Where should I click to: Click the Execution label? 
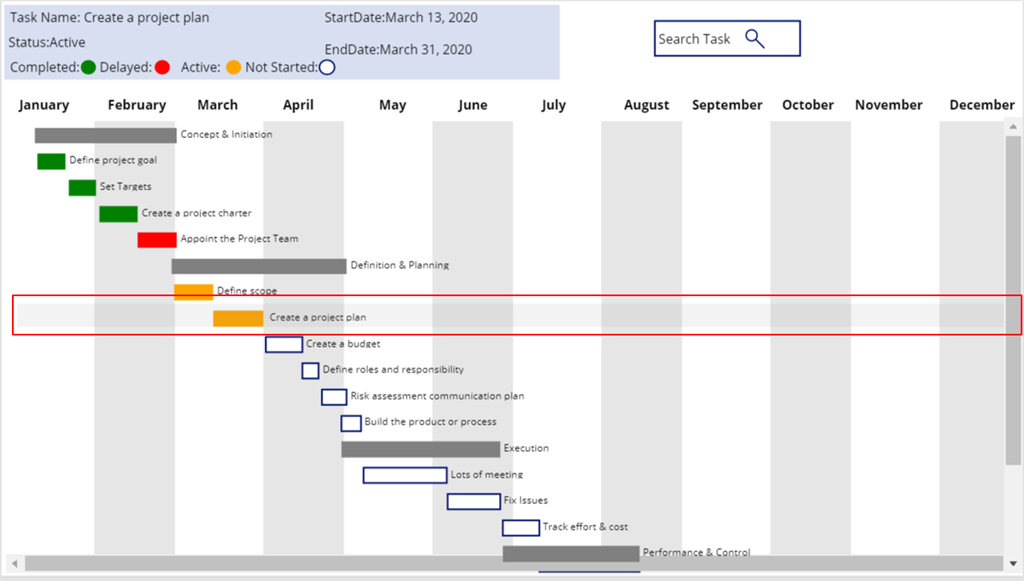(x=526, y=448)
